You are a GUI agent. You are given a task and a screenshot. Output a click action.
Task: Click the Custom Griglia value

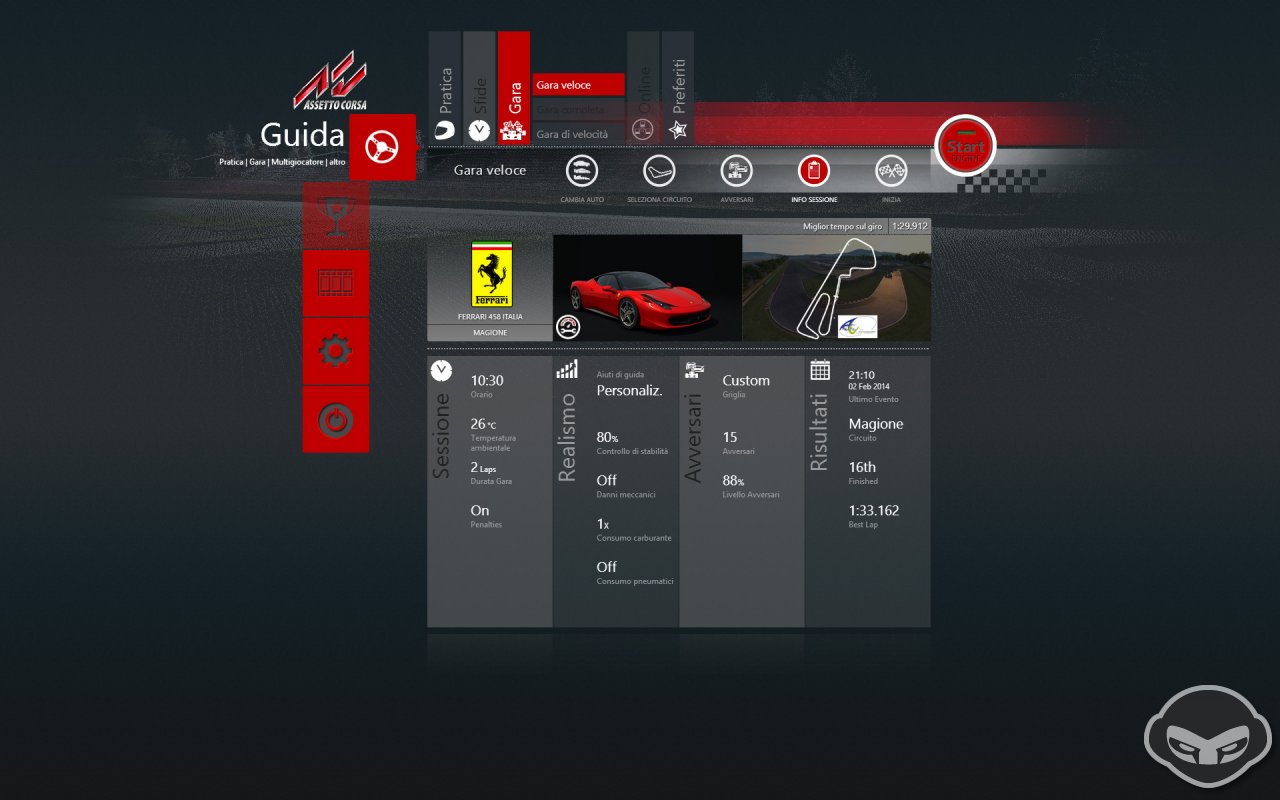click(746, 380)
